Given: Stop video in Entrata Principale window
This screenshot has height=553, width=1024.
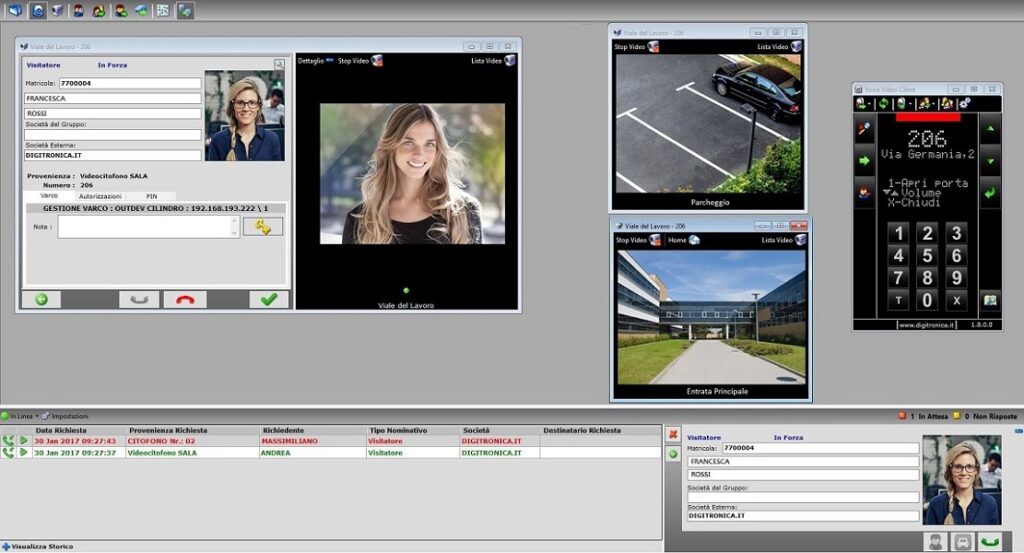Looking at the screenshot, I should pos(636,240).
